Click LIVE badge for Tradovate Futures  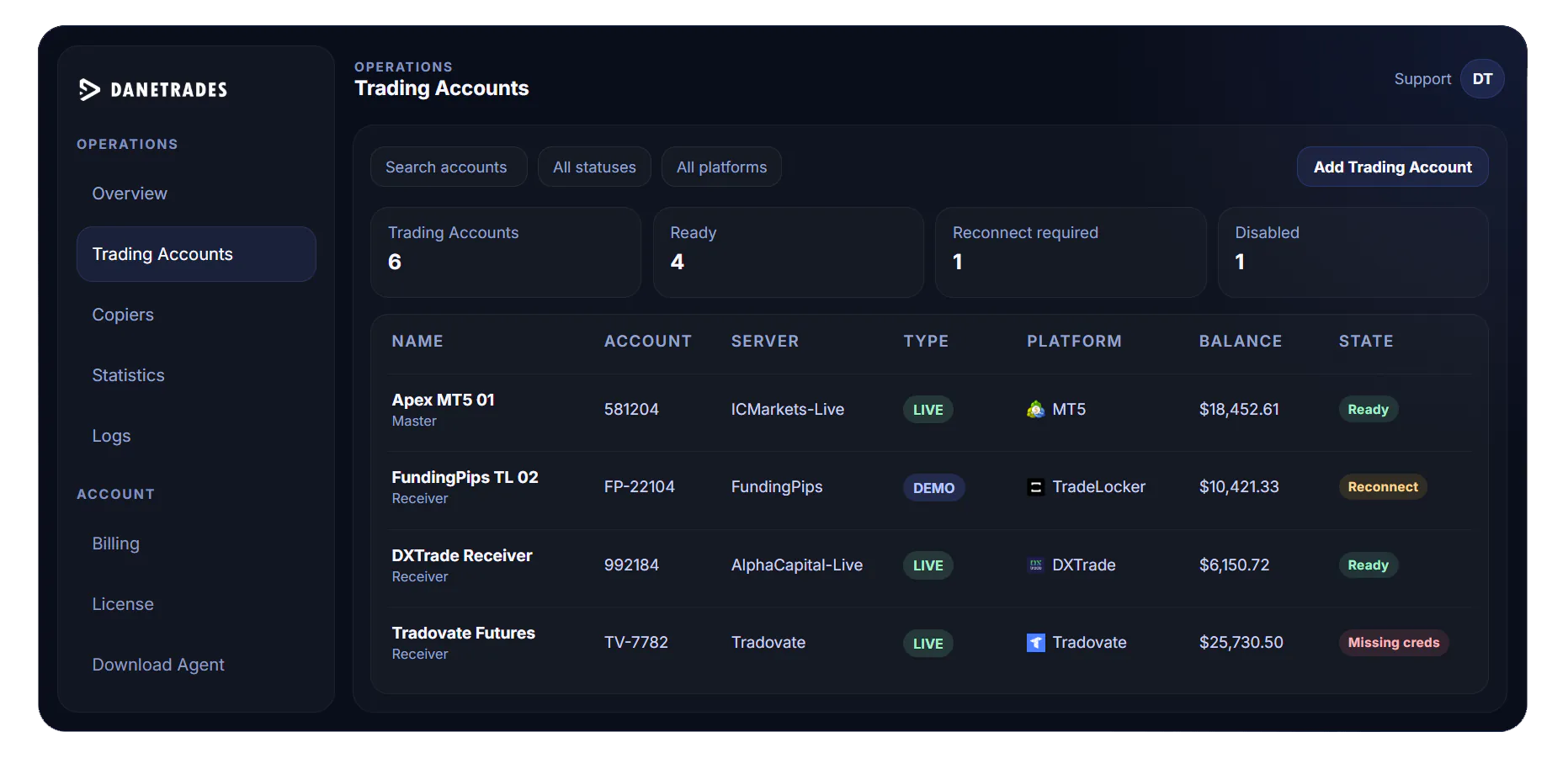(928, 644)
